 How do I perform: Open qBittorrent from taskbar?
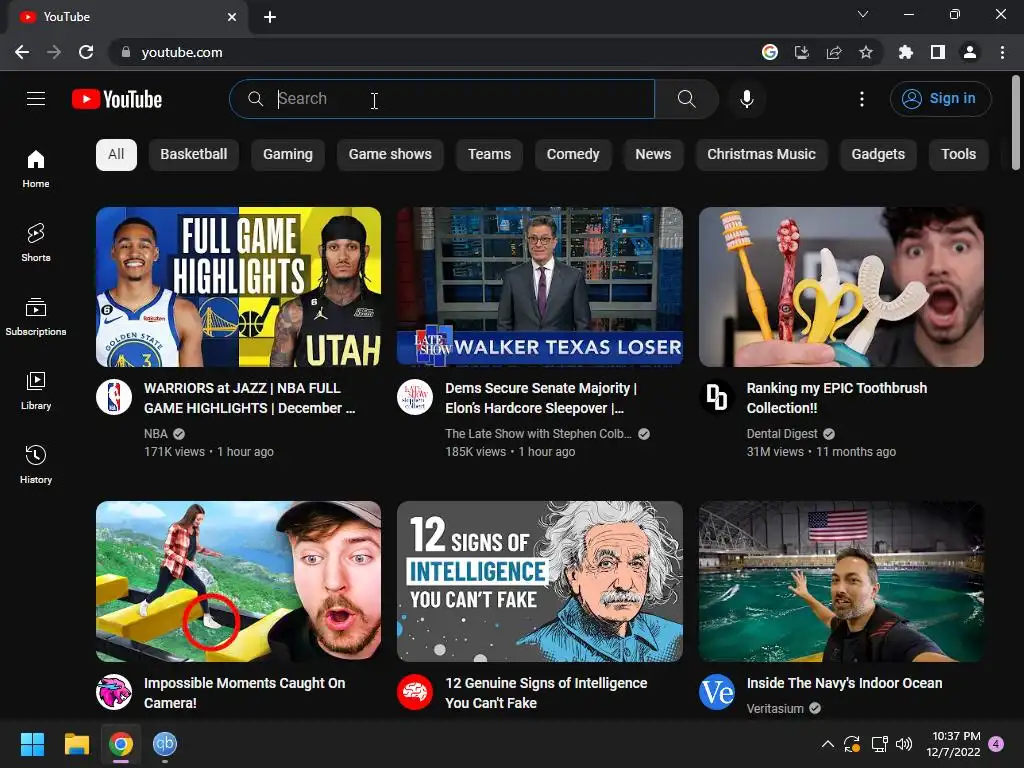(165, 744)
